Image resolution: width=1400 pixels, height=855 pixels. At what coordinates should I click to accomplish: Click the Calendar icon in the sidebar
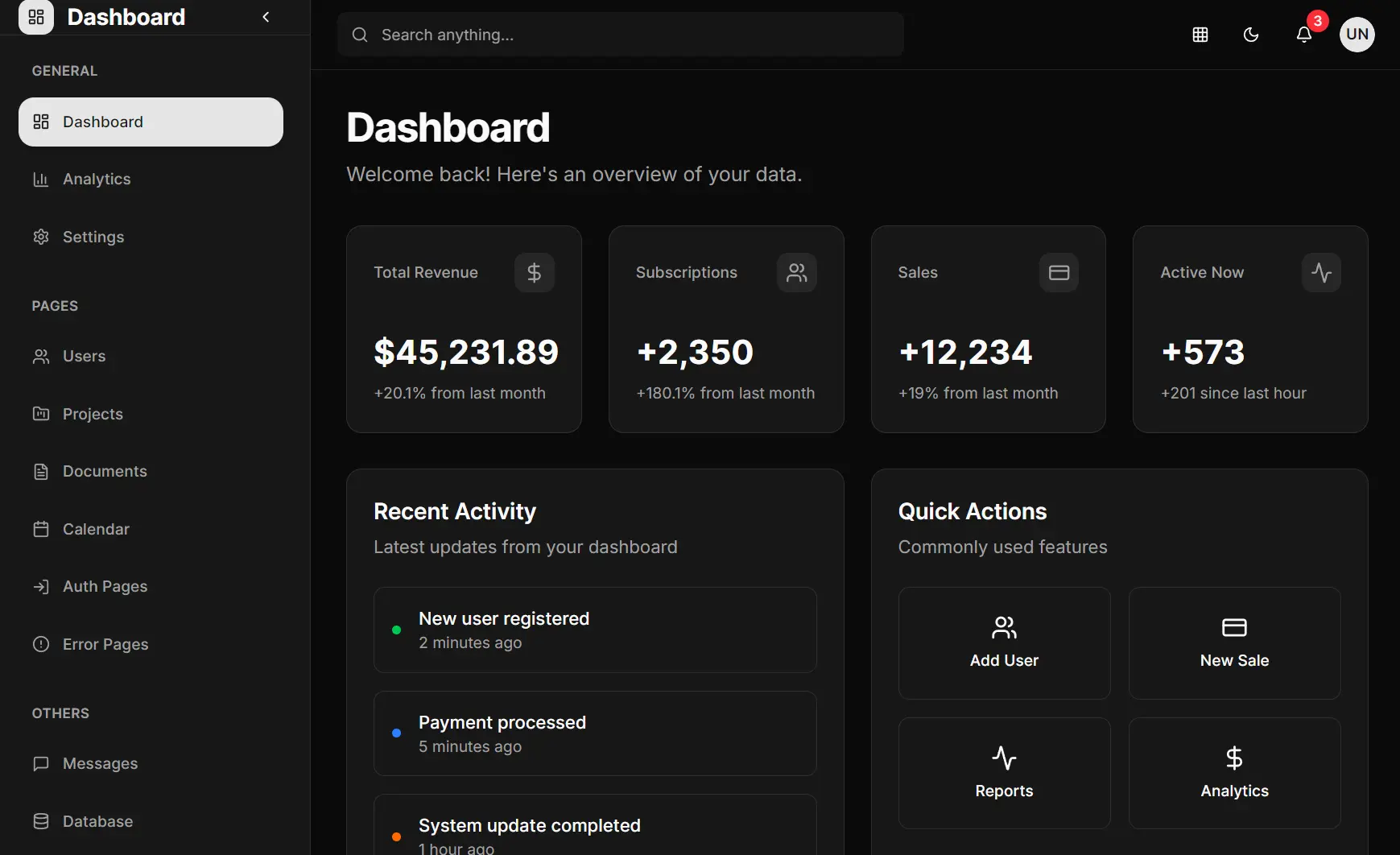(x=41, y=529)
